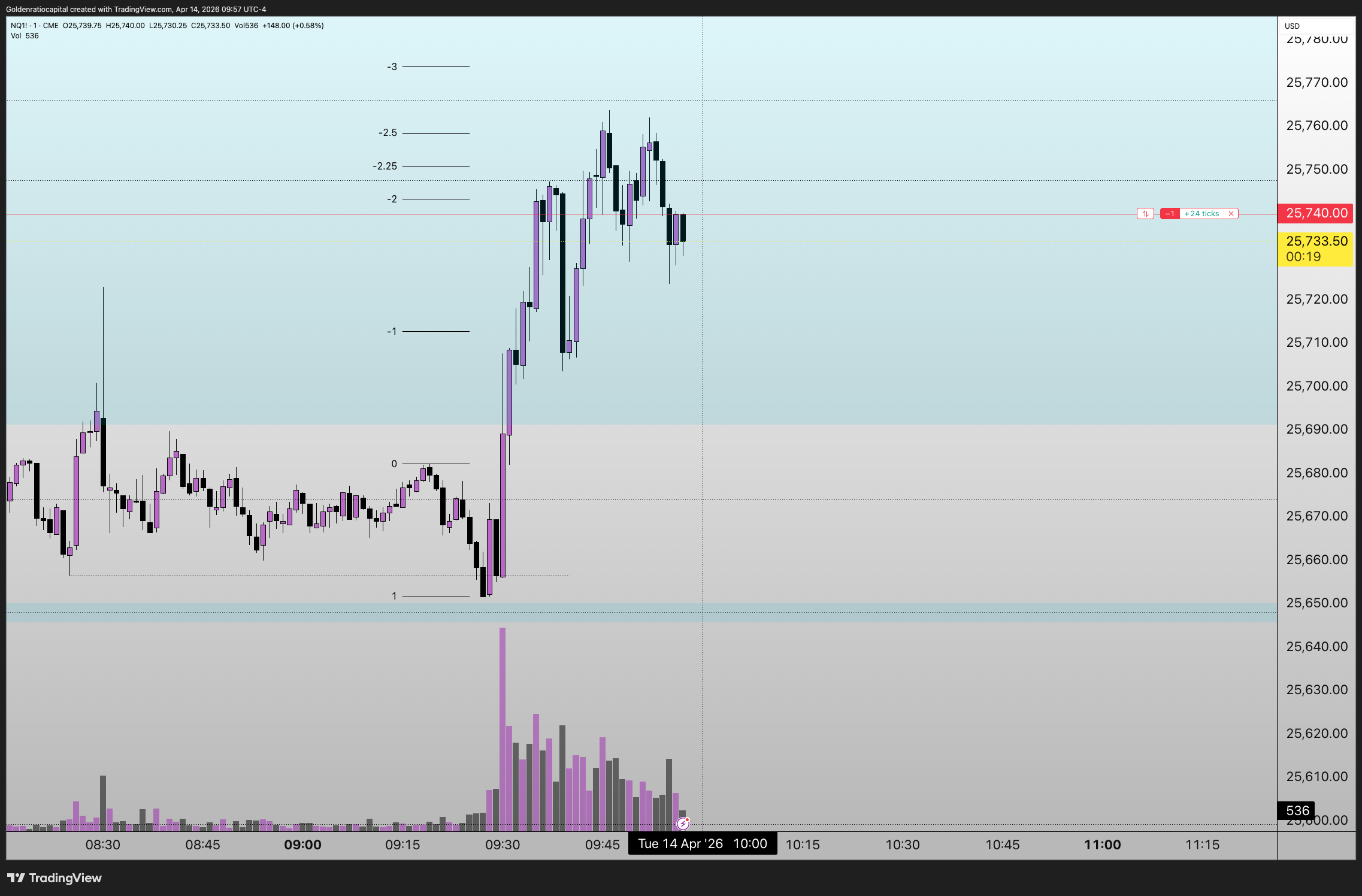
Task: Click the 25,760.00 price axis label
Action: [1317, 125]
